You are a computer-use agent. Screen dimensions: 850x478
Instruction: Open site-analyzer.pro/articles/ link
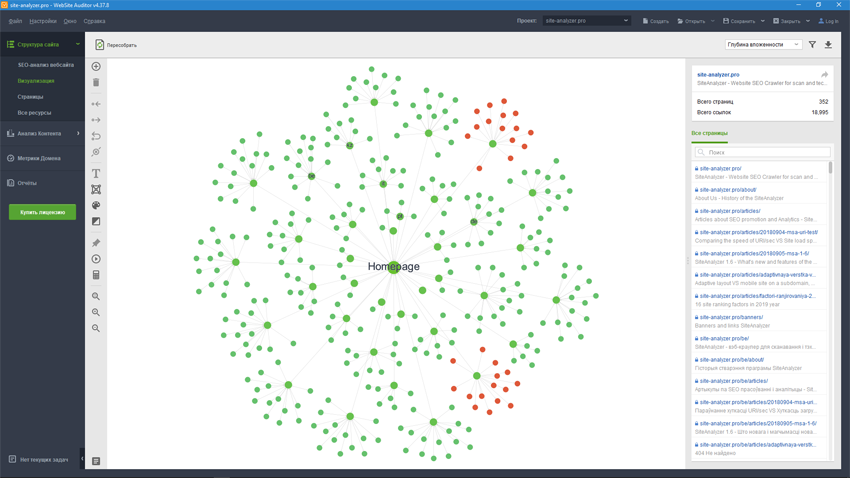pos(730,211)
